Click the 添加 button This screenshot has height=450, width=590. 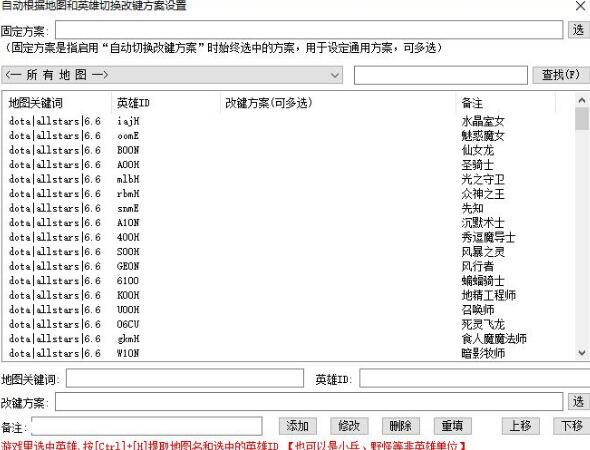(x=298, y=426)
